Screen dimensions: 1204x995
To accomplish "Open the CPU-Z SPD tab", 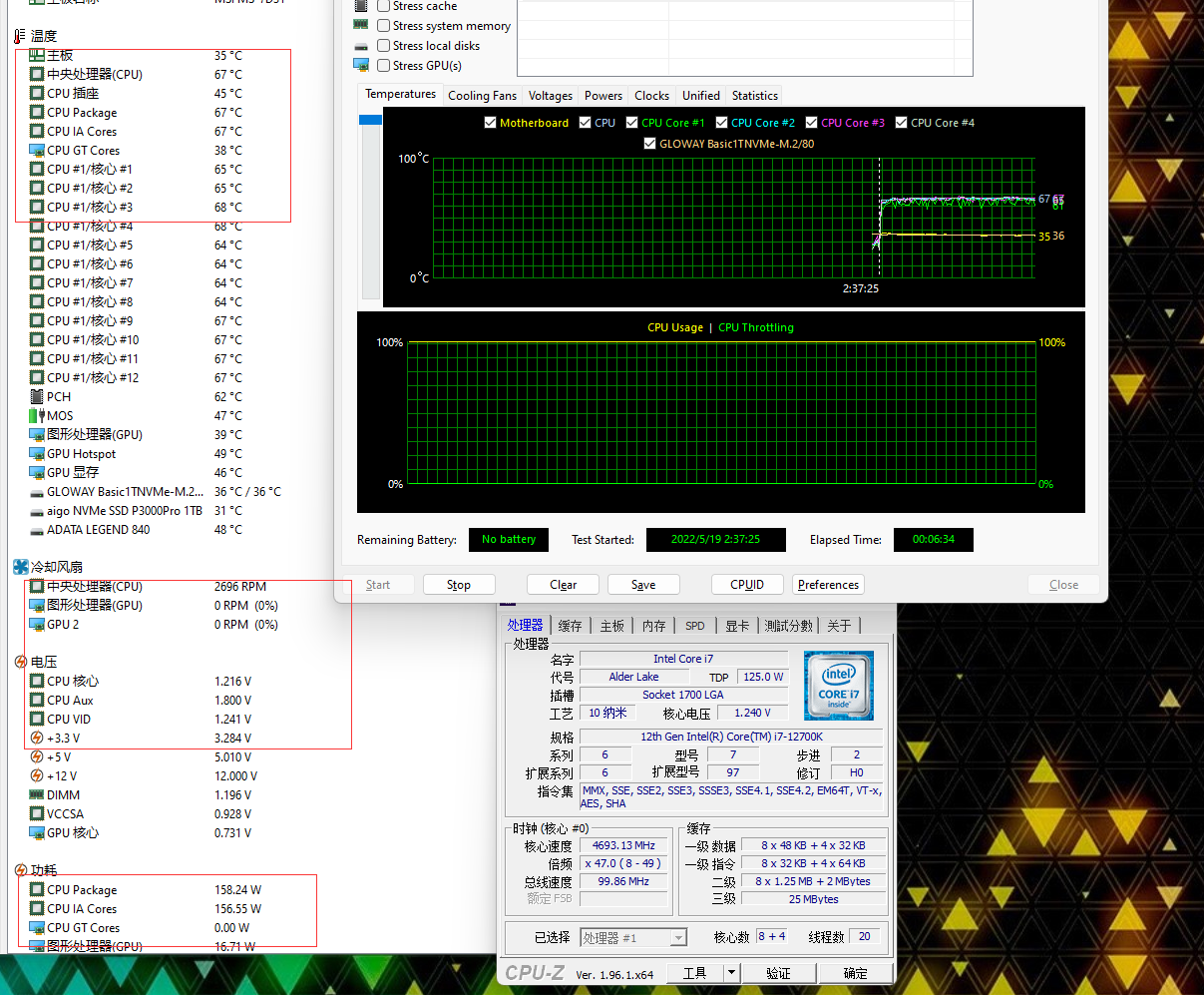I will (695, 626).
